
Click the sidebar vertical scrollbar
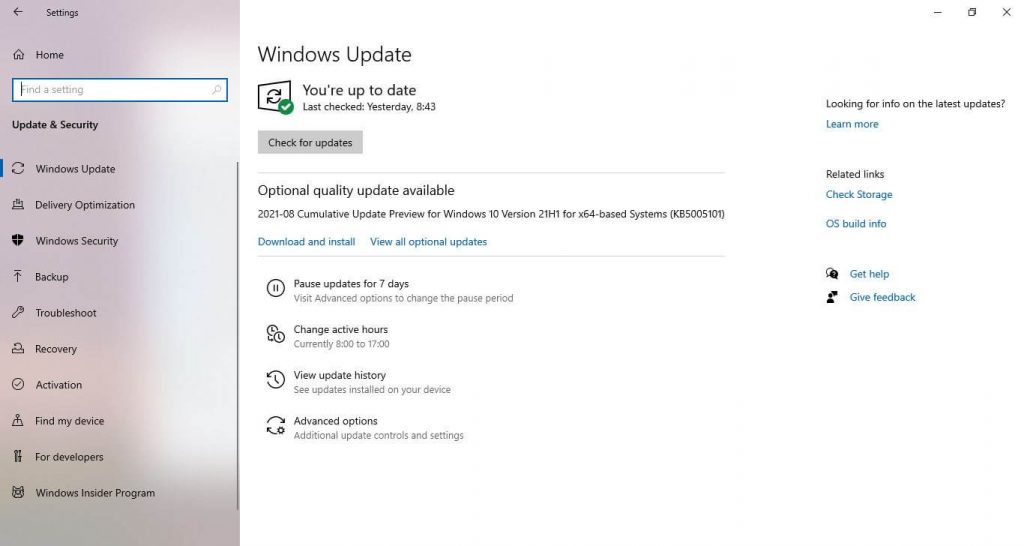pos(238,336)
